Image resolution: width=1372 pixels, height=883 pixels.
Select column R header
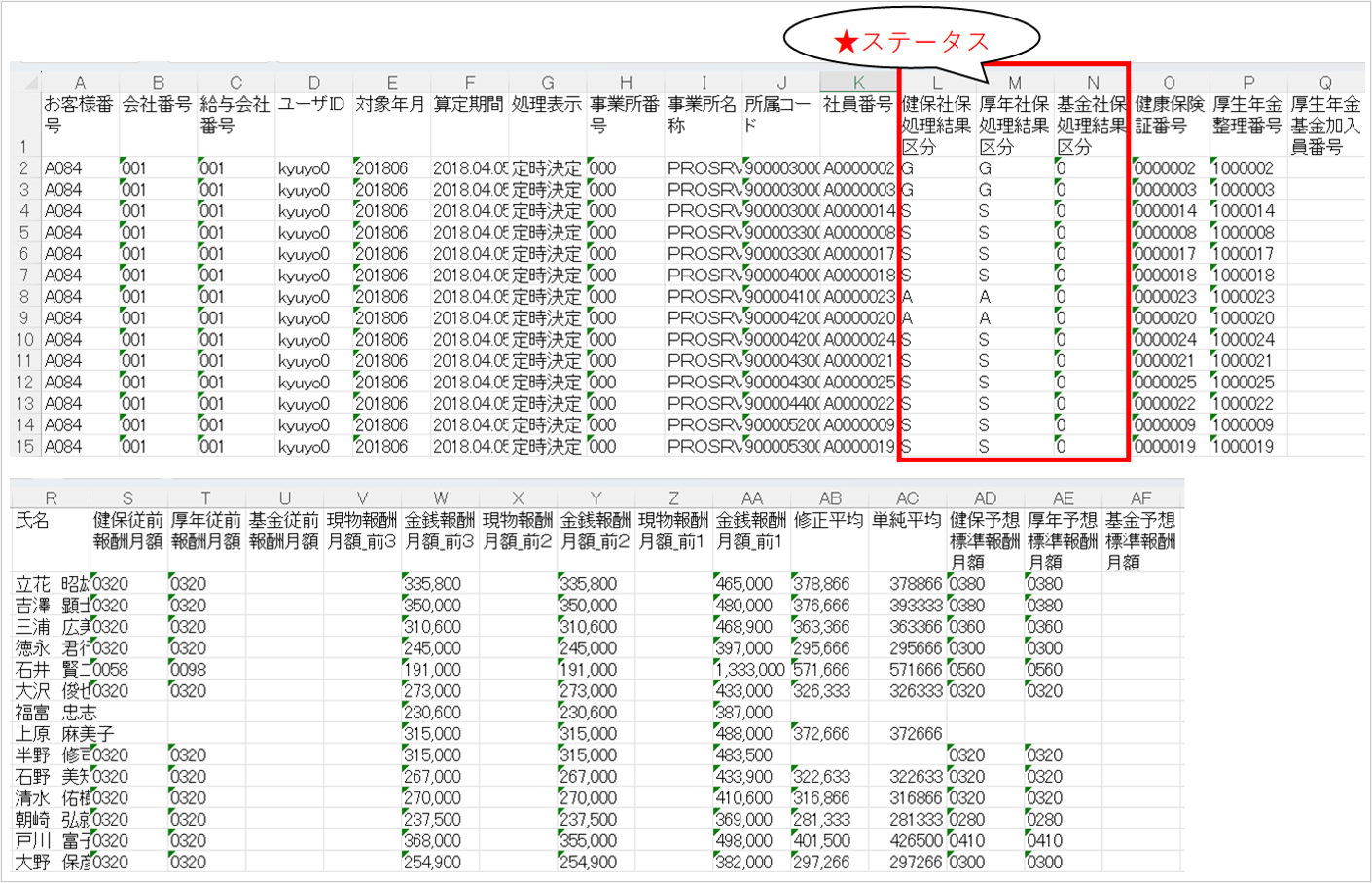51,497
